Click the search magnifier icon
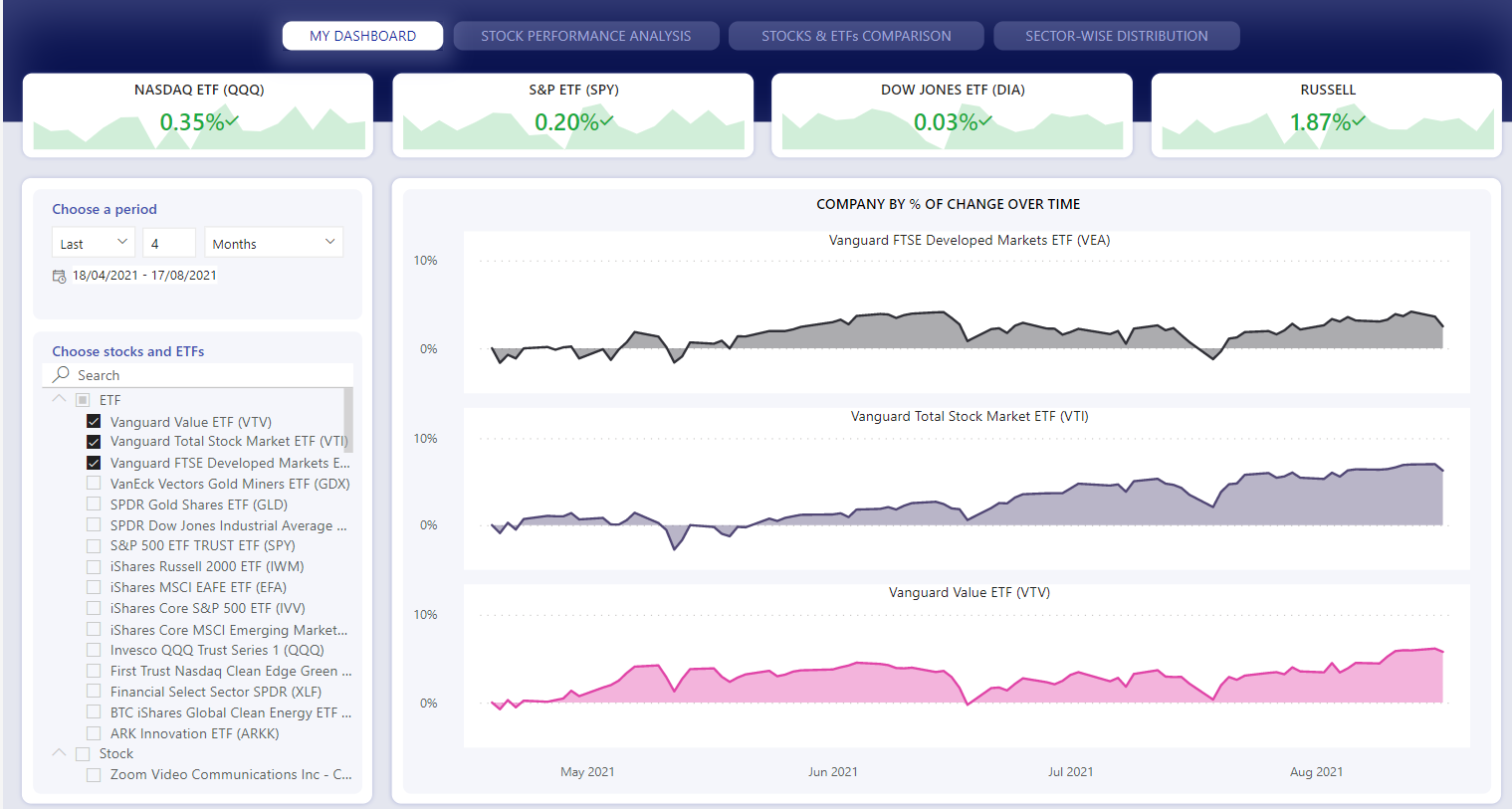This screenshot has width=1512, height=809. click(62, 374)
